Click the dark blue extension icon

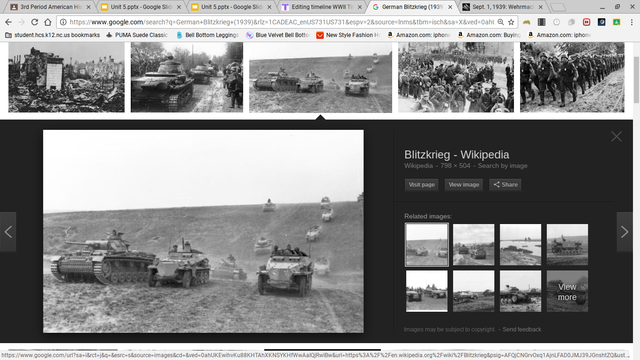click(602, 22)
